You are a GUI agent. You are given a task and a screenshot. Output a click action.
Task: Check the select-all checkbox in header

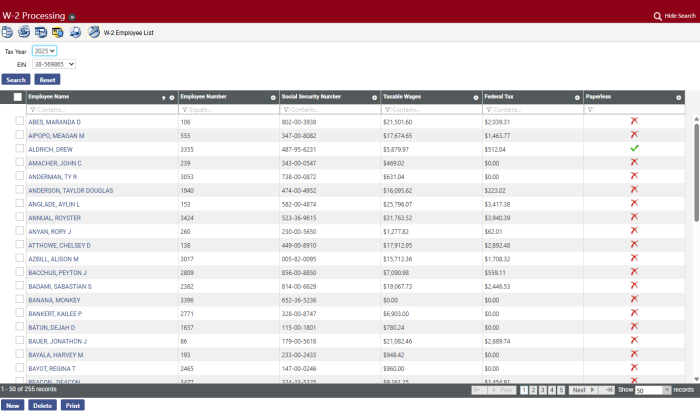[x=18, y=97]
